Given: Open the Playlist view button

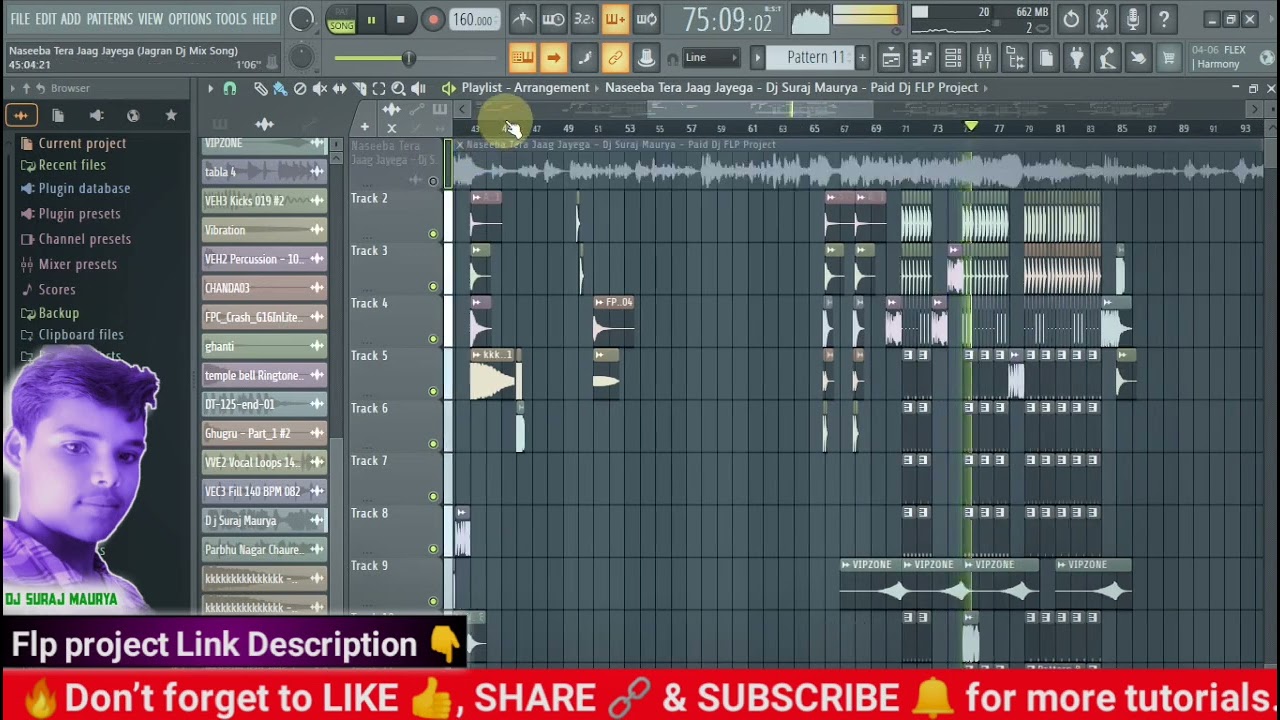Looking at the screenshot, I should 890,58.
